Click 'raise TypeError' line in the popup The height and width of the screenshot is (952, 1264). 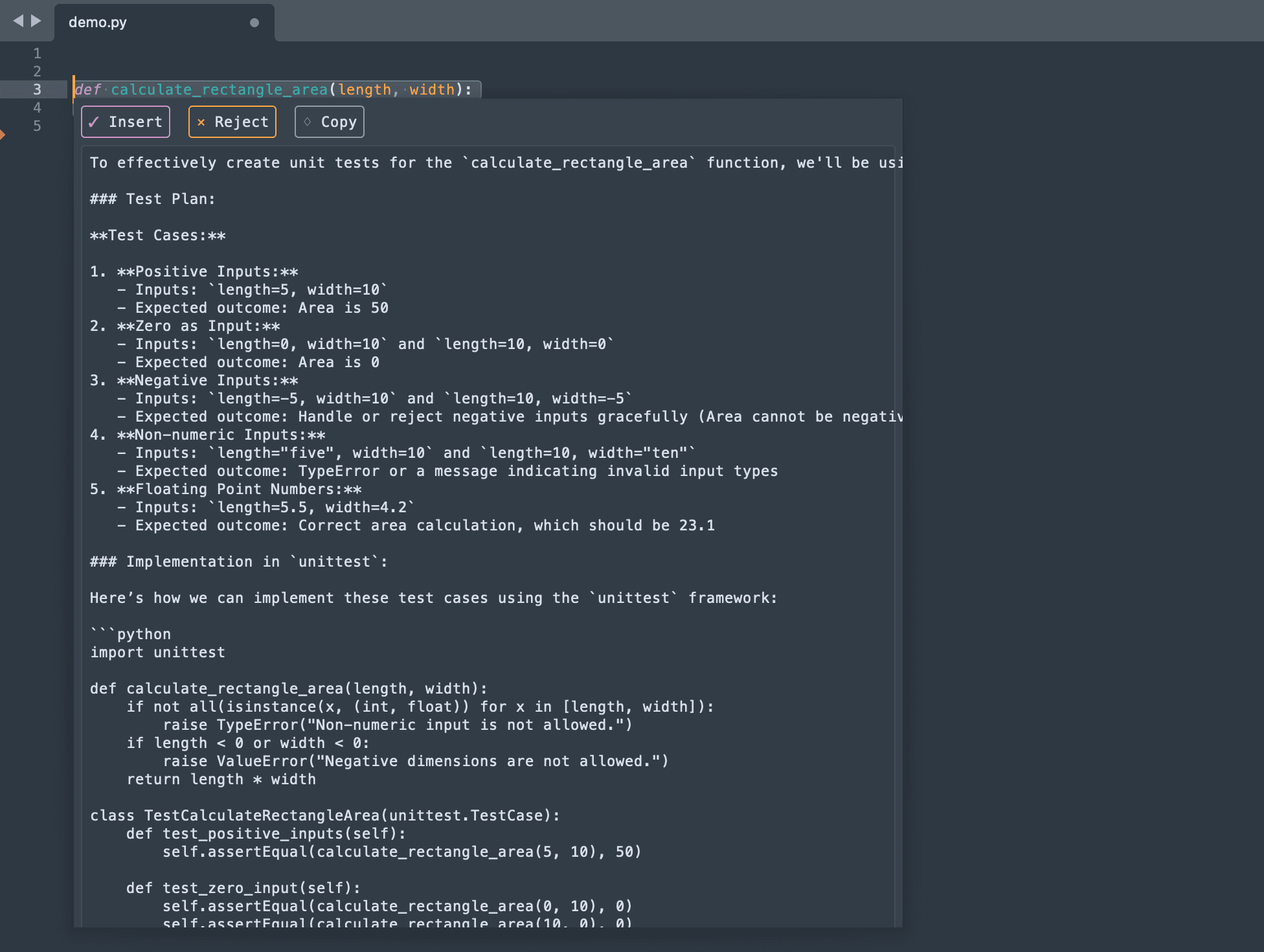(x=398, y=725)
